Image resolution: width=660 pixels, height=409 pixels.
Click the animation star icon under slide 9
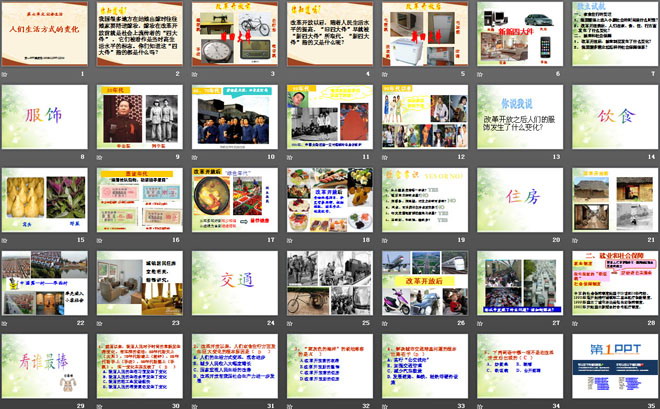click(100, 157)
